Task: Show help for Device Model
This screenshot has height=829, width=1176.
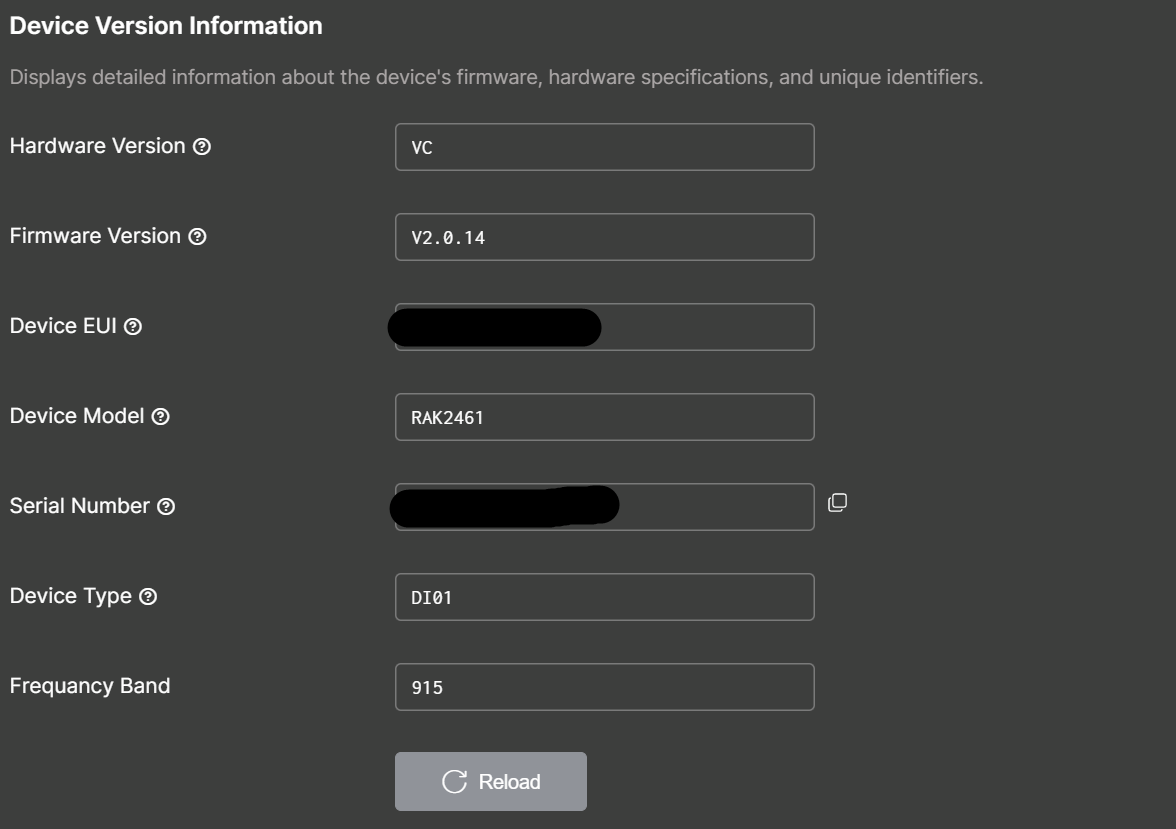Action: click(x=161, y=417)
